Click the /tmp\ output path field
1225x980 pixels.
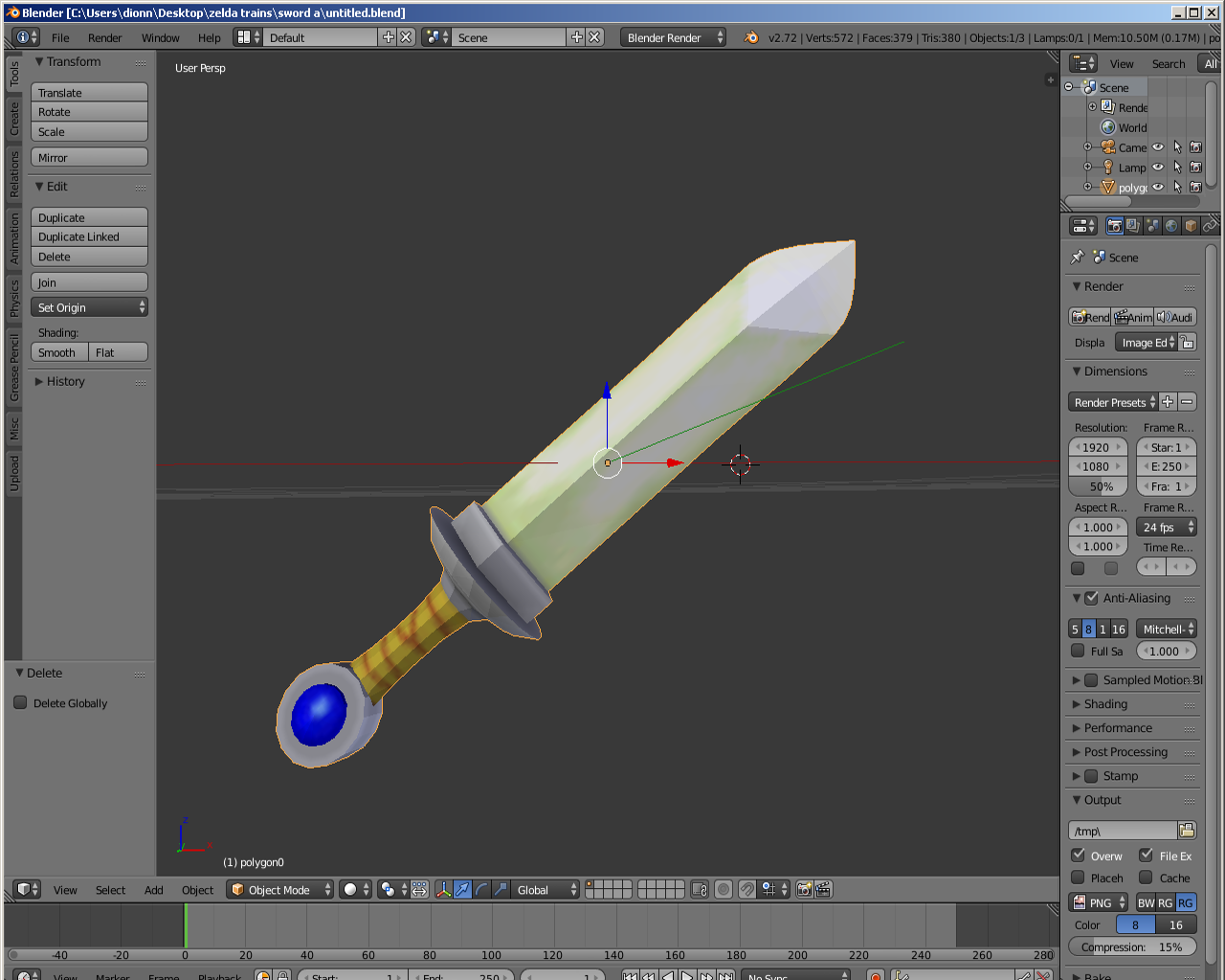click(x=1125, y=830)
